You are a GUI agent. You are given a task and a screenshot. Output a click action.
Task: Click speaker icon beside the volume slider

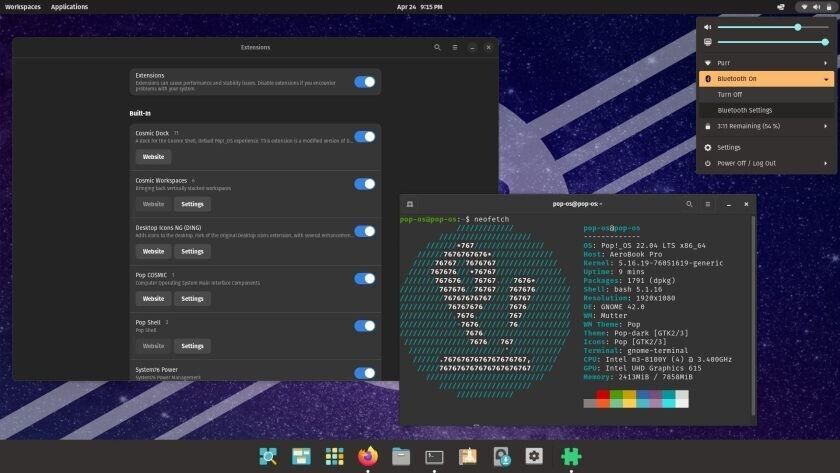[x=708, y=27]
